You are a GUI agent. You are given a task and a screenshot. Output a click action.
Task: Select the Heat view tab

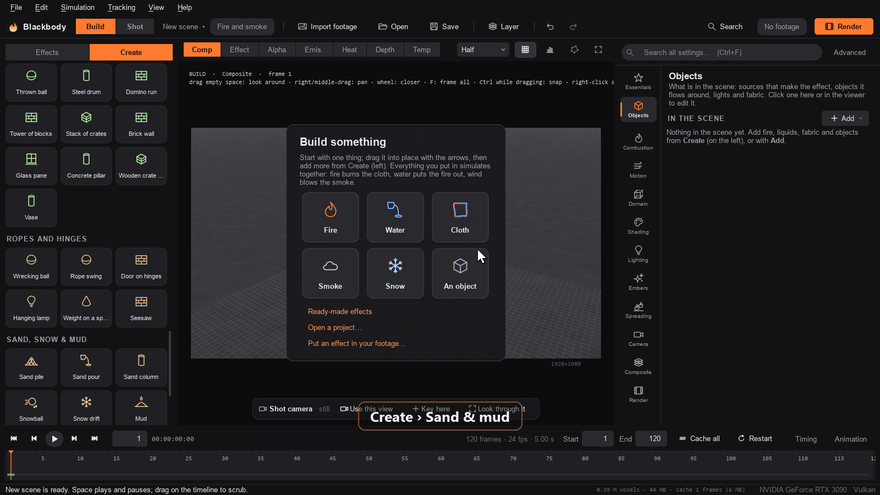[x=349, y=49]
